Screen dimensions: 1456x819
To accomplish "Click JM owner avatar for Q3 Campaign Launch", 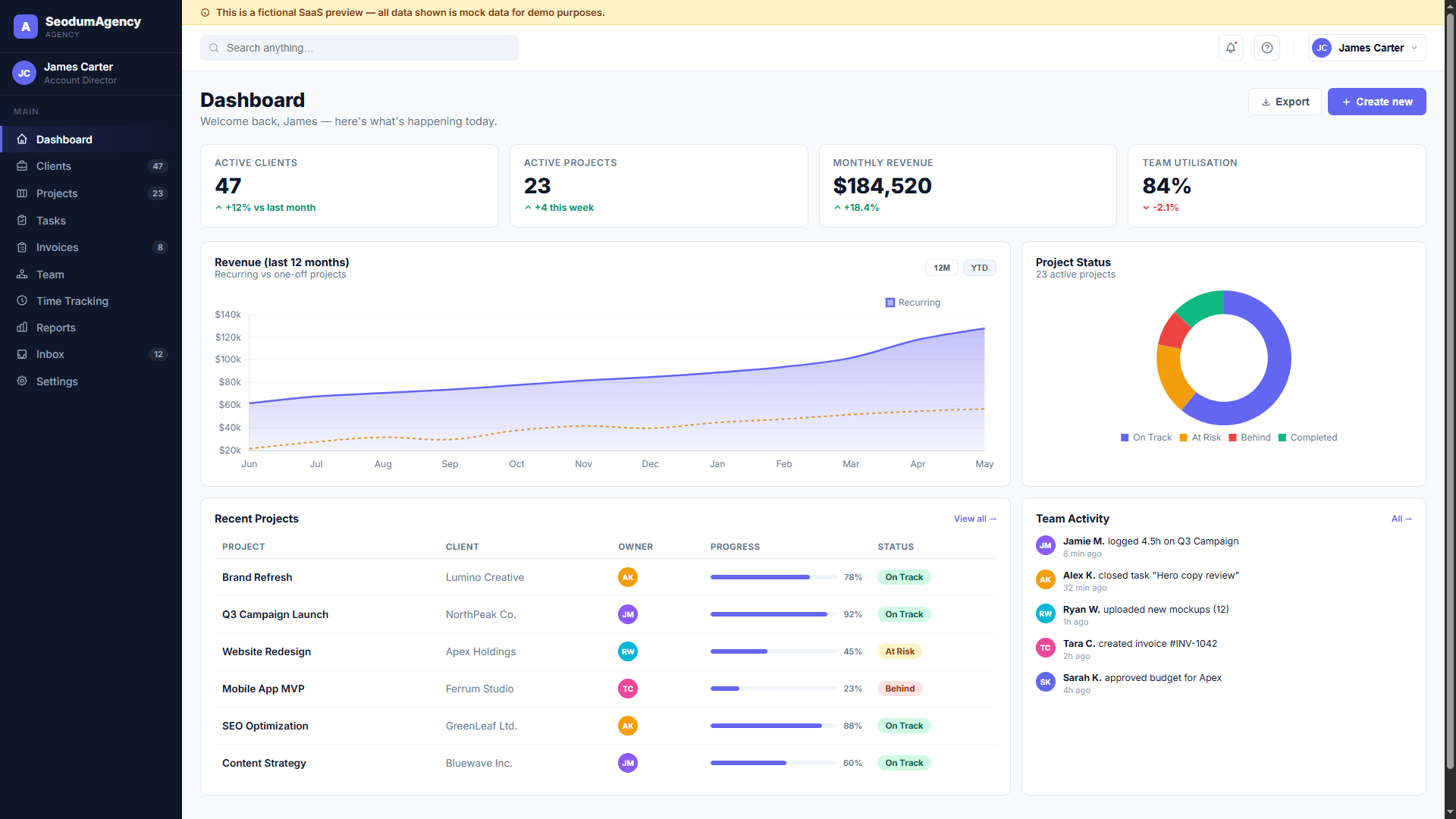I will tap(628, 614).
